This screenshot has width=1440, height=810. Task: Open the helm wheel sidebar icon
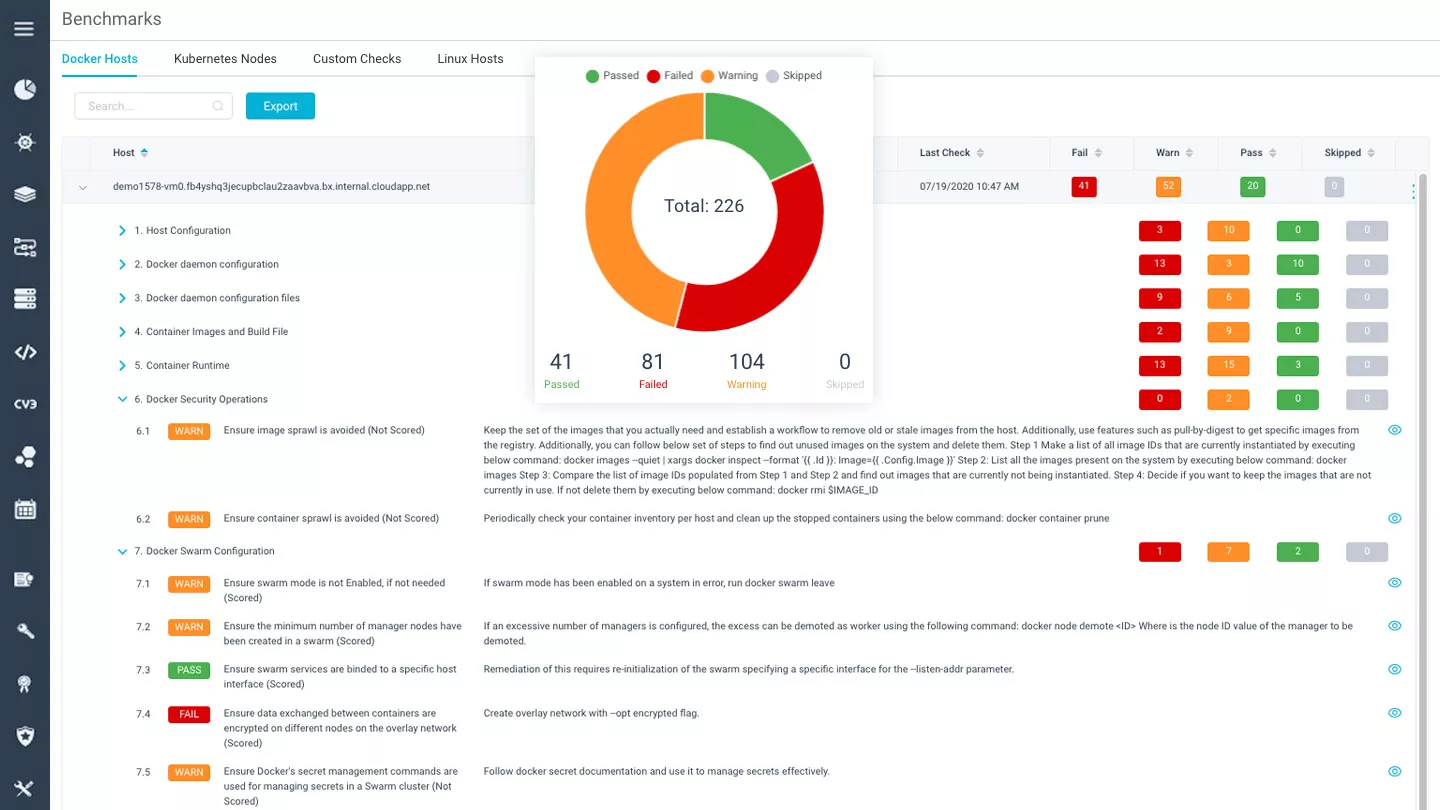click(x=25, y=142)
